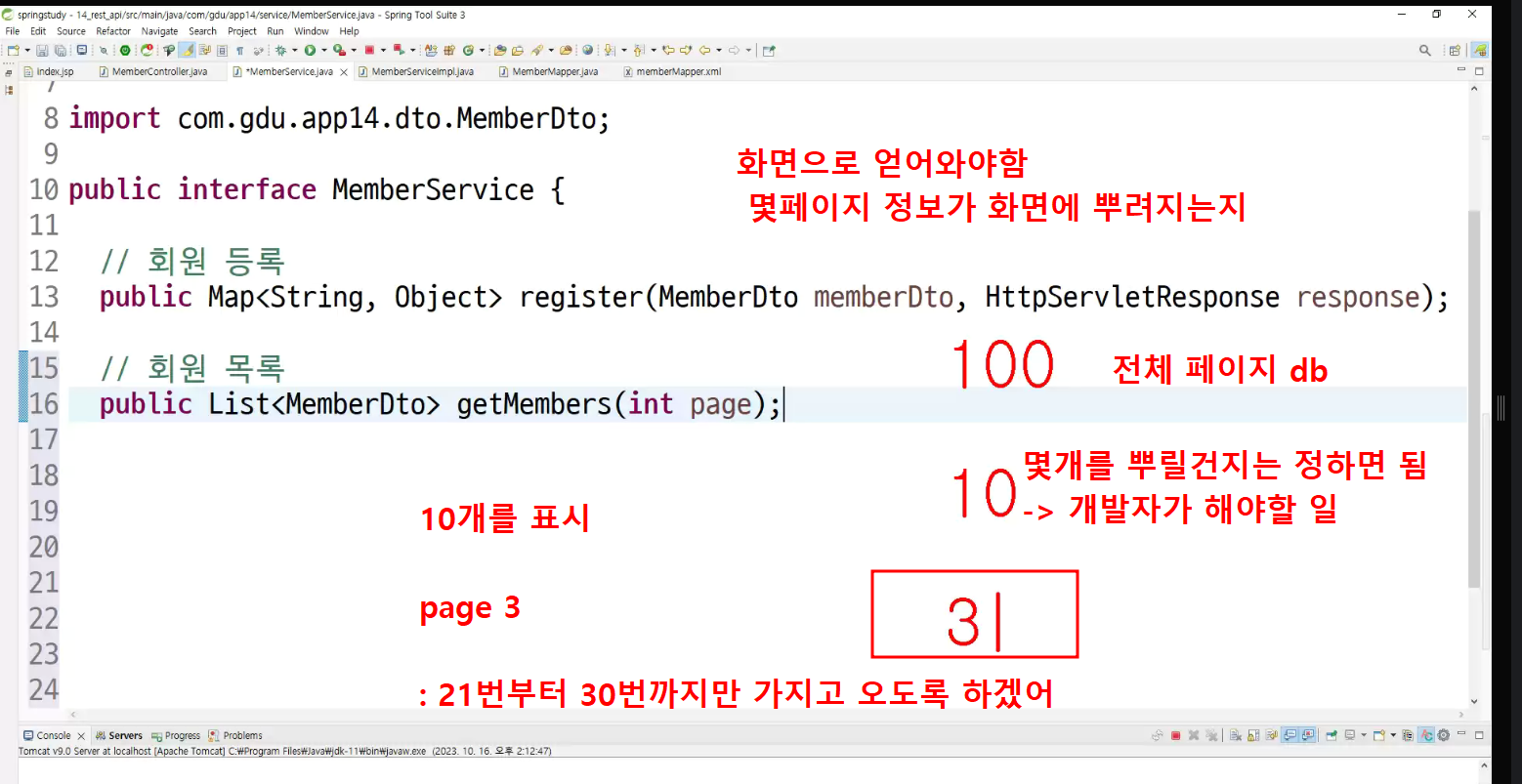Open the Edit menu
Image resolution: width=1522 pixels, height=784 pixels.
pyautogui.click(x=38, y=31)
